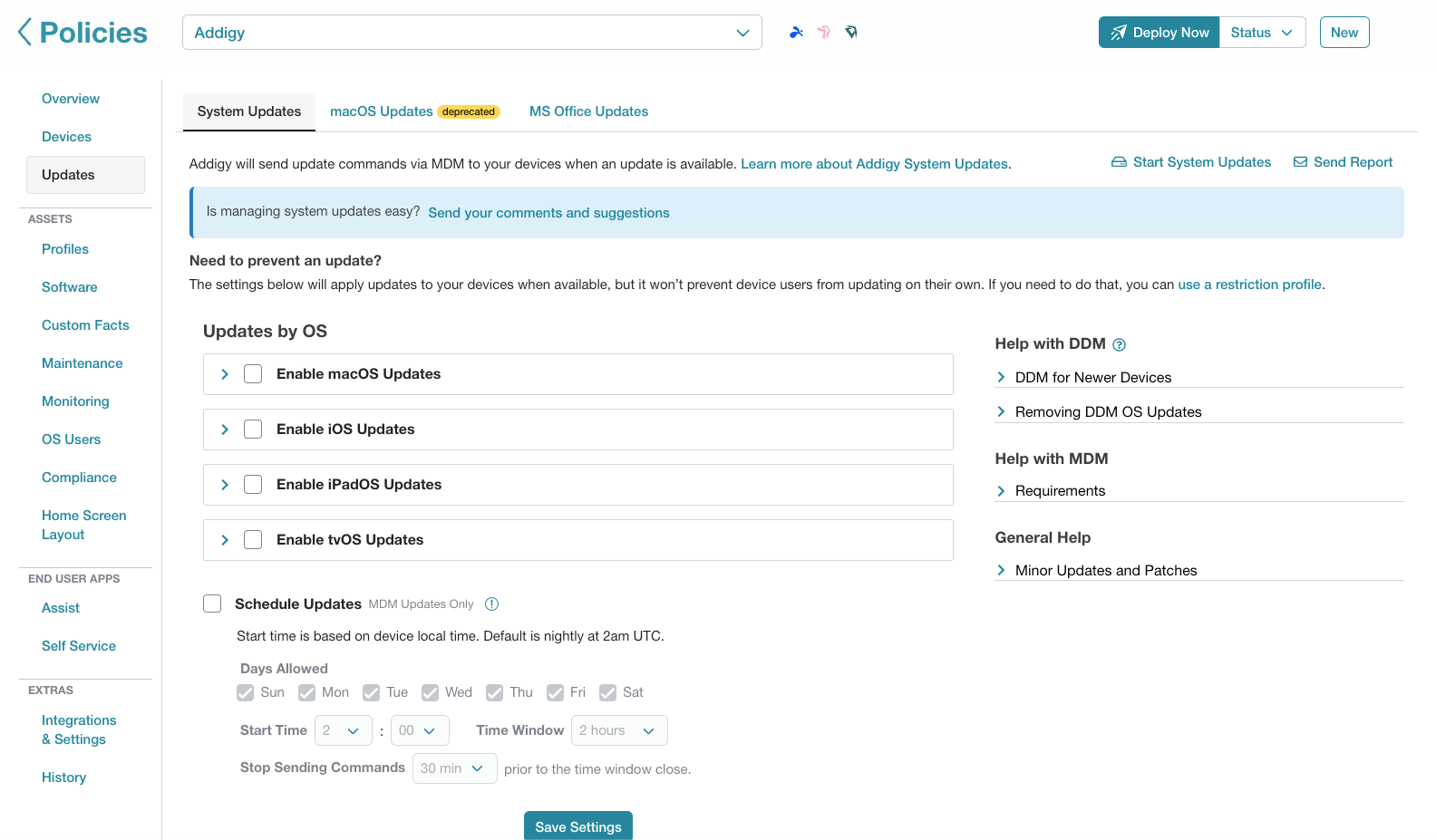Image resolution: width=1436 pixels, height=840 pixels.
Task: Expand the Enable macOS Updates section
Action: pos(225,374)
